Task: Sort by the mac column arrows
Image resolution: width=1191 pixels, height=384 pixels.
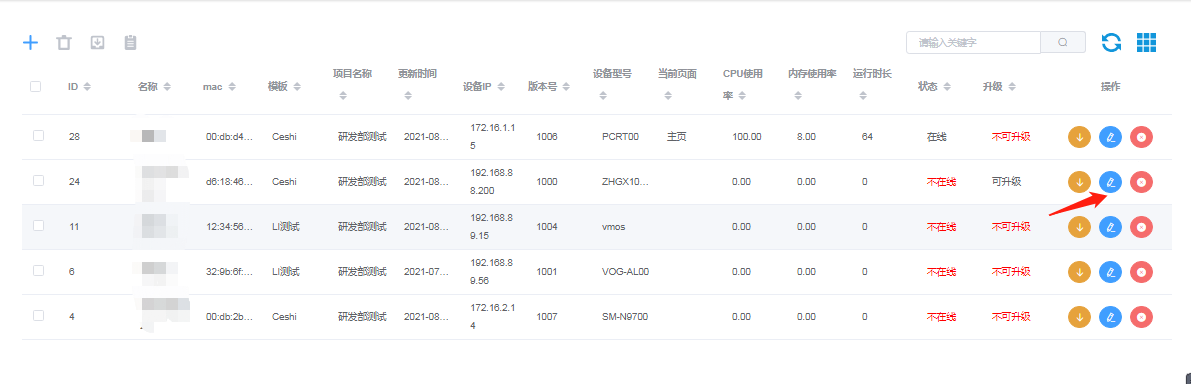Action: click(x=232, y=87)
